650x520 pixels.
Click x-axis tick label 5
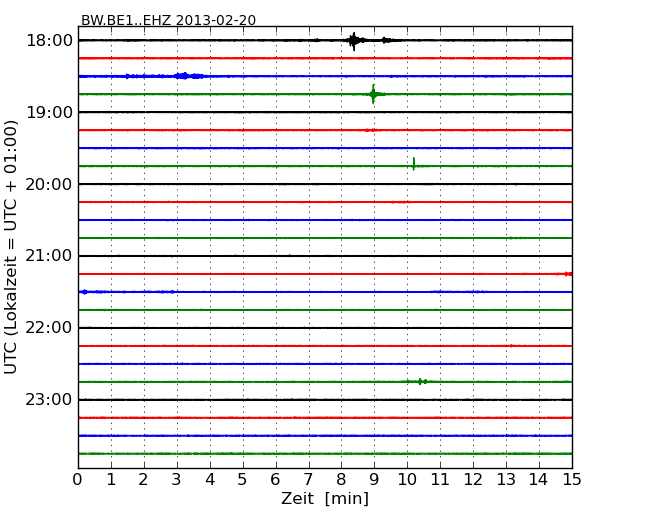tap(243, 479)
